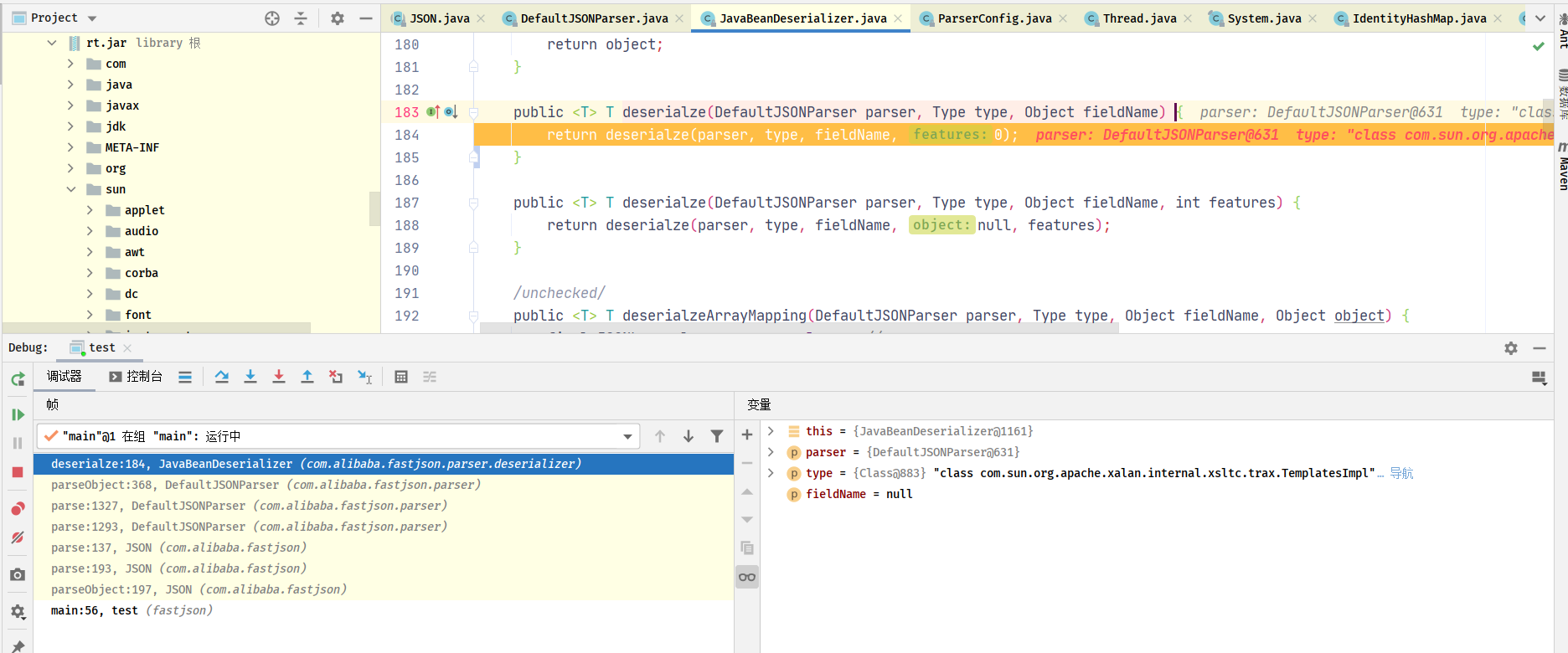Show hidden editor tabs dropdown
This screenshot has height=653, width=1568.
click(x=1540, y=18)
